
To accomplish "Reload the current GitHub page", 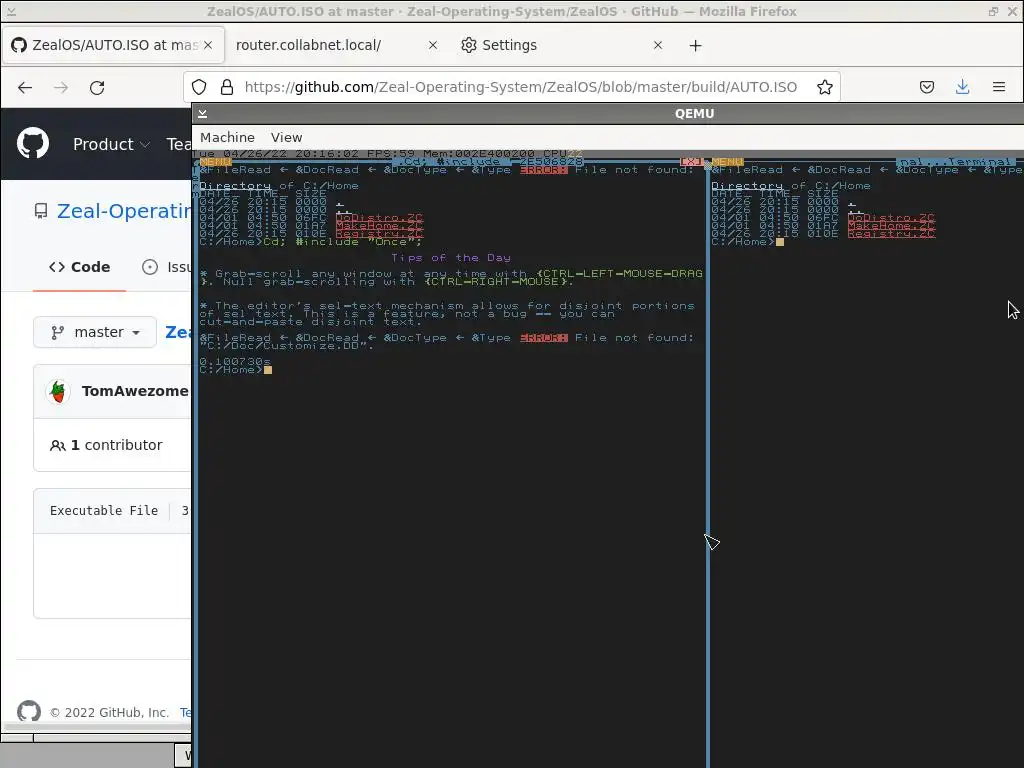I will tap(97, 87).
